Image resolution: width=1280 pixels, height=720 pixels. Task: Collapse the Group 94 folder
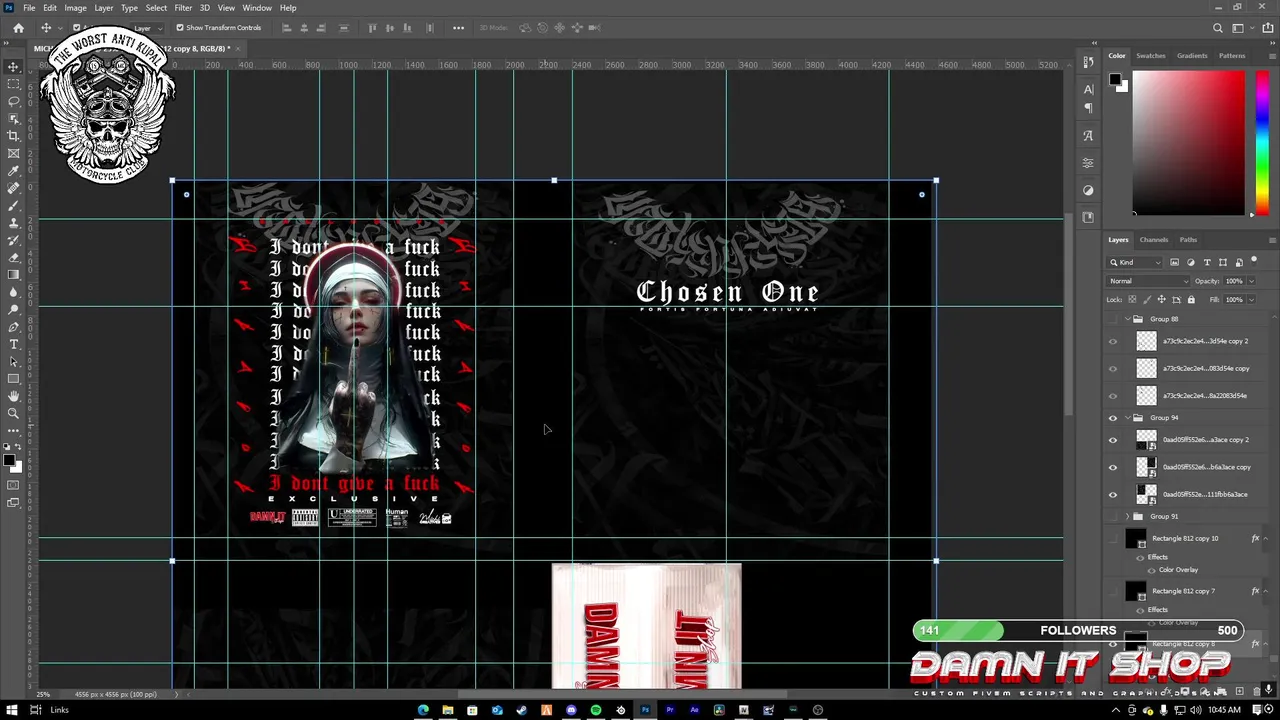coord(1127,418)
